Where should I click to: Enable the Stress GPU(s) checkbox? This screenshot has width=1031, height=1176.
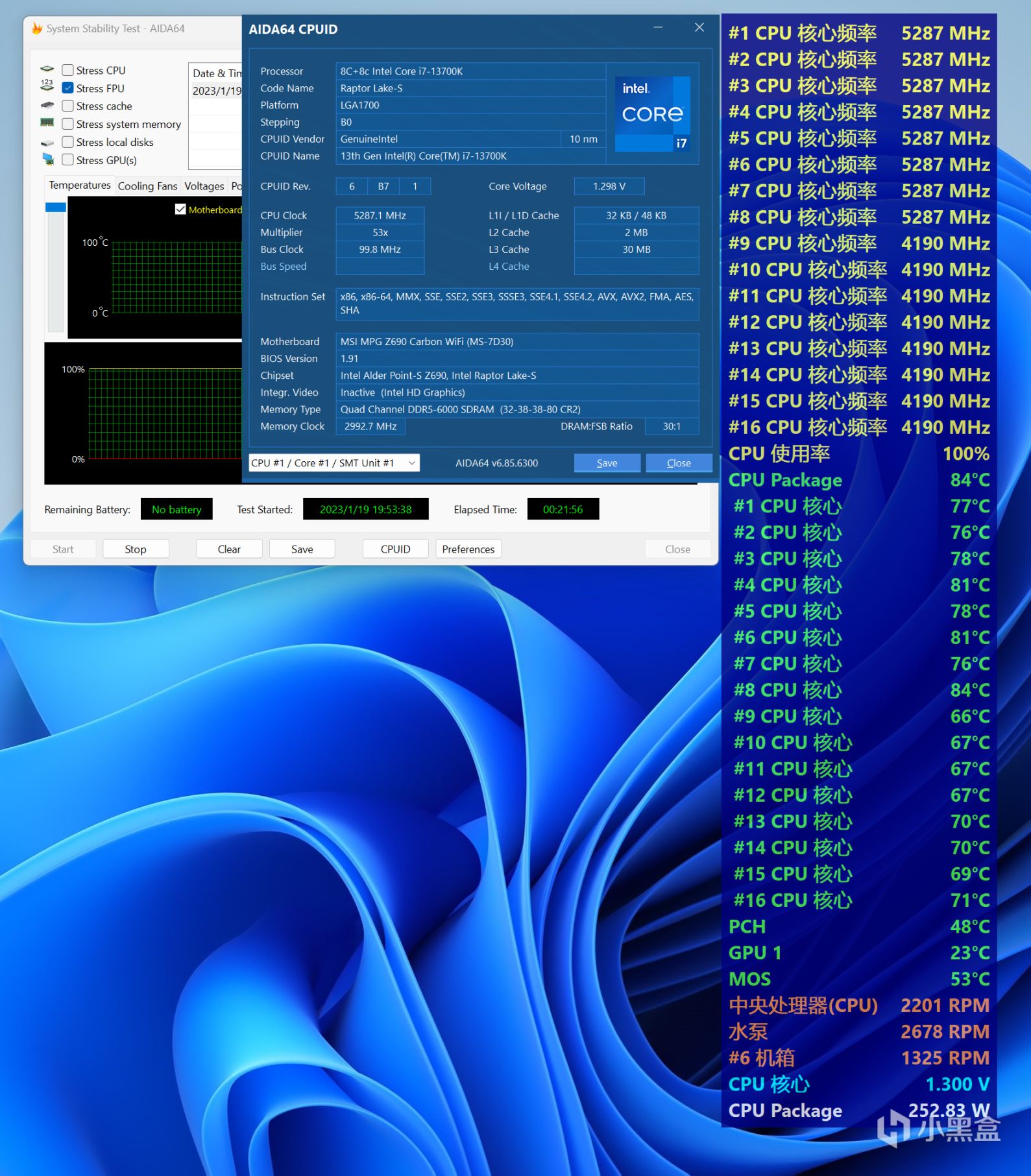(x=67, y=160)
